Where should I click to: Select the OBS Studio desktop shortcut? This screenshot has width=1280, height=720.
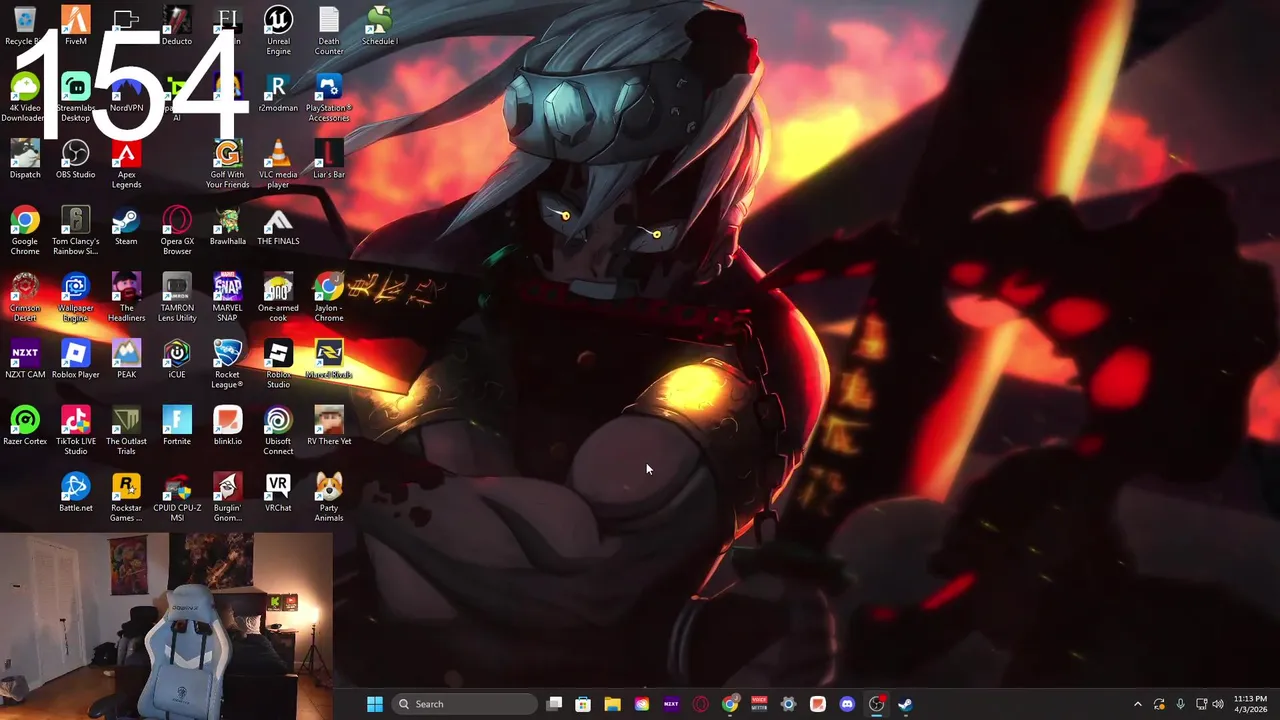[x=75, y=160]
